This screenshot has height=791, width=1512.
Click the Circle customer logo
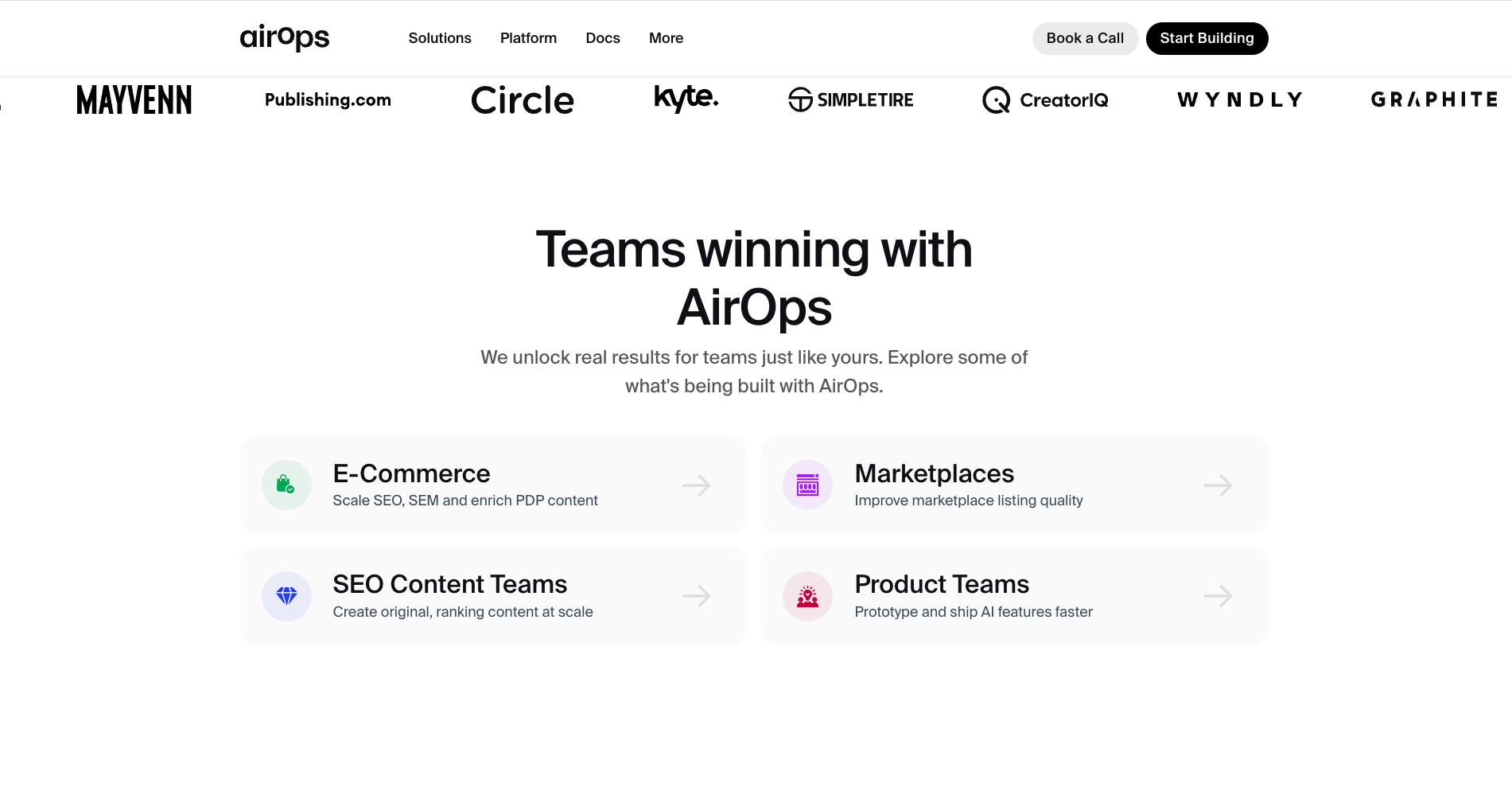[523, 100]
